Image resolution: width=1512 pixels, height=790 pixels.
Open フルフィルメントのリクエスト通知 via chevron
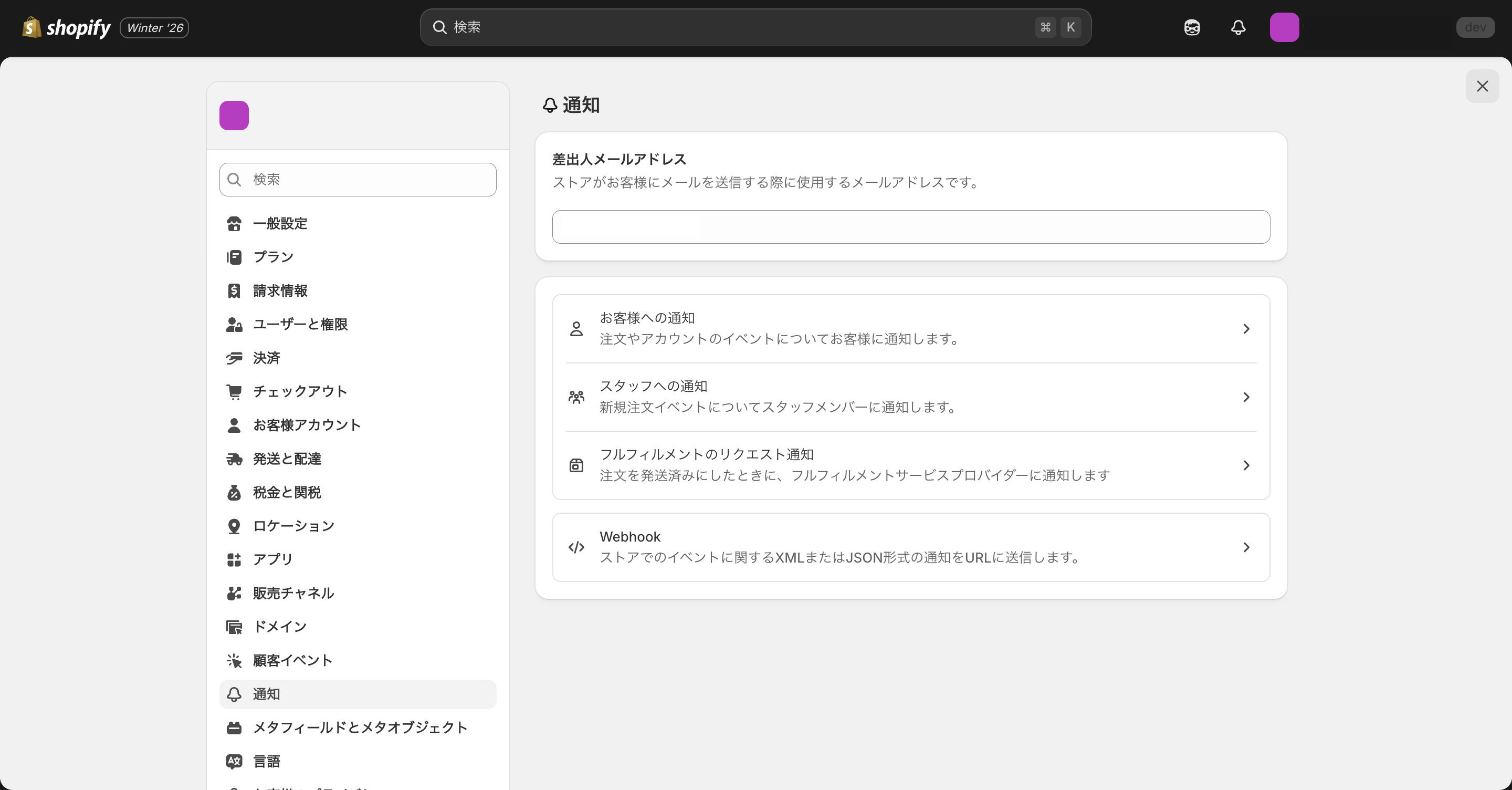pos(1246,465)
